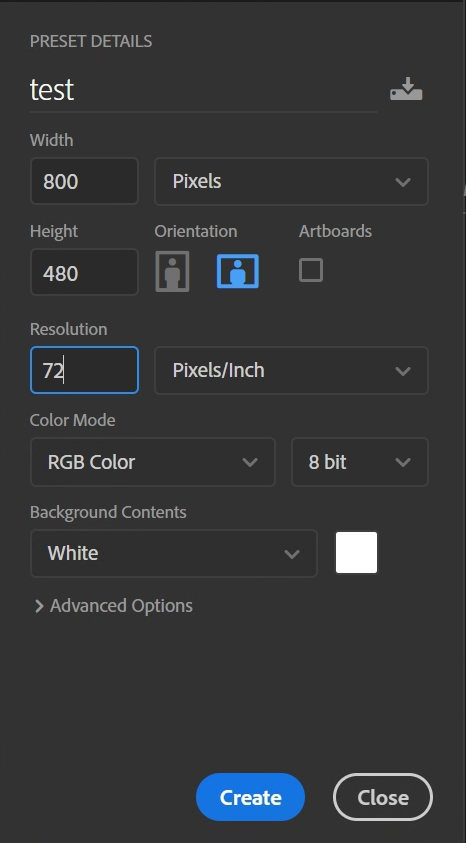Click the preset name field 'test'
This screenshot has height=843, width=466.
click(203, 90)
